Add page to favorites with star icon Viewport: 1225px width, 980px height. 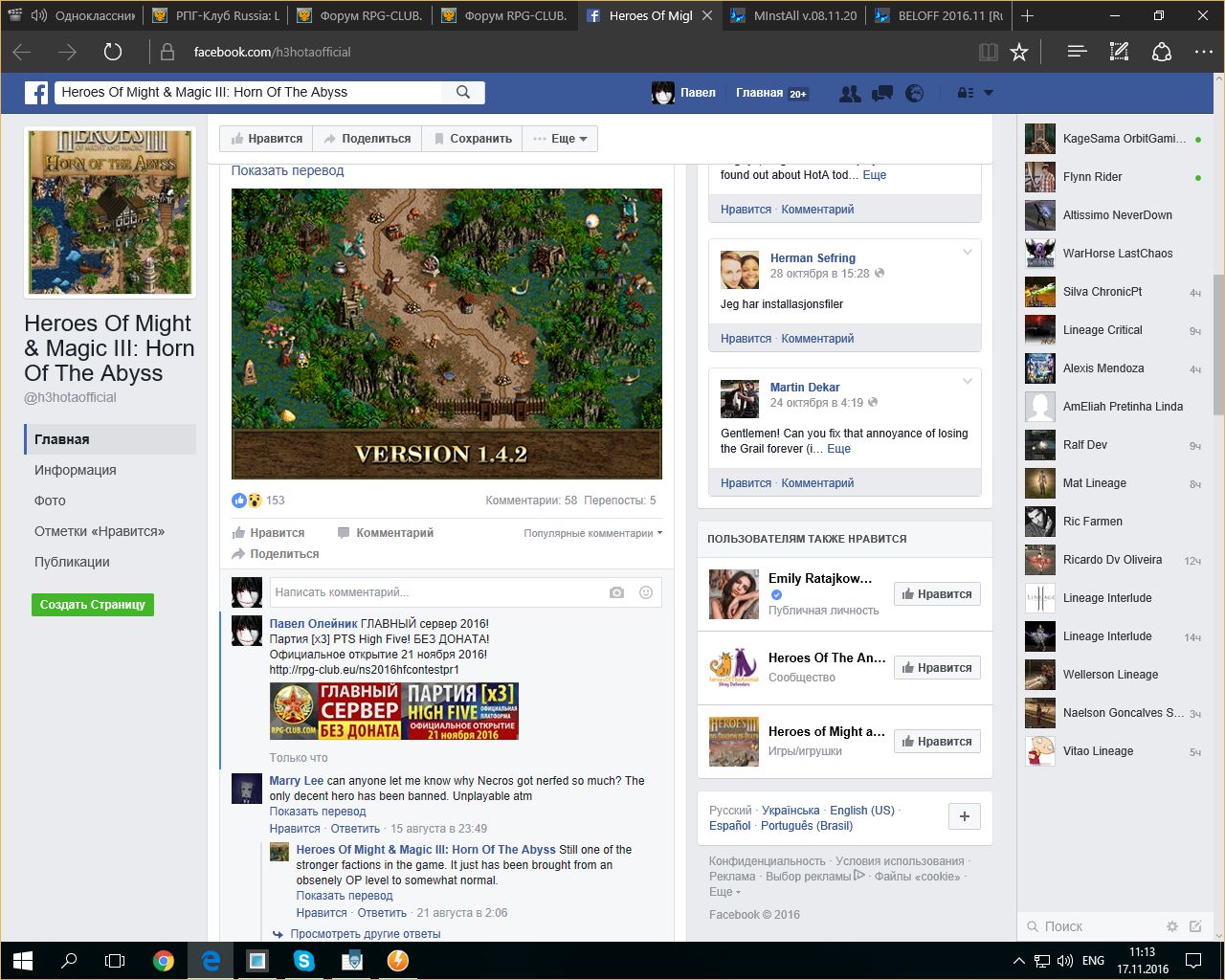click(1019, 52)
